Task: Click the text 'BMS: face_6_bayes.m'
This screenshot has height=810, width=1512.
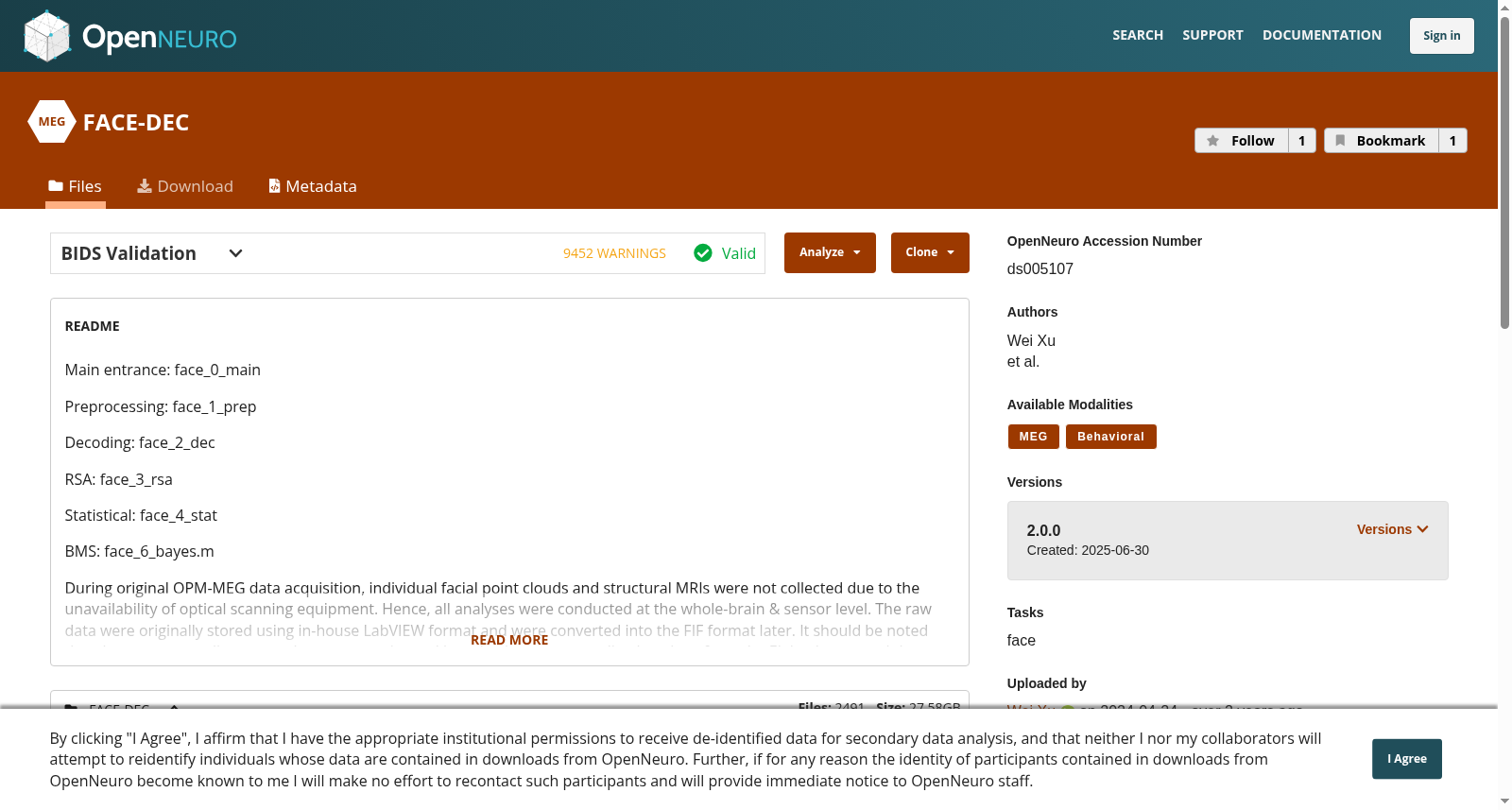Action: pyautogui.click(x=140, y=551)
